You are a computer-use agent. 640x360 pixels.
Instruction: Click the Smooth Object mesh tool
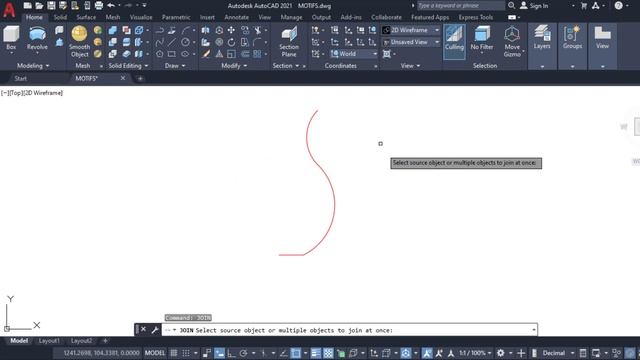(x=79, y=41)
